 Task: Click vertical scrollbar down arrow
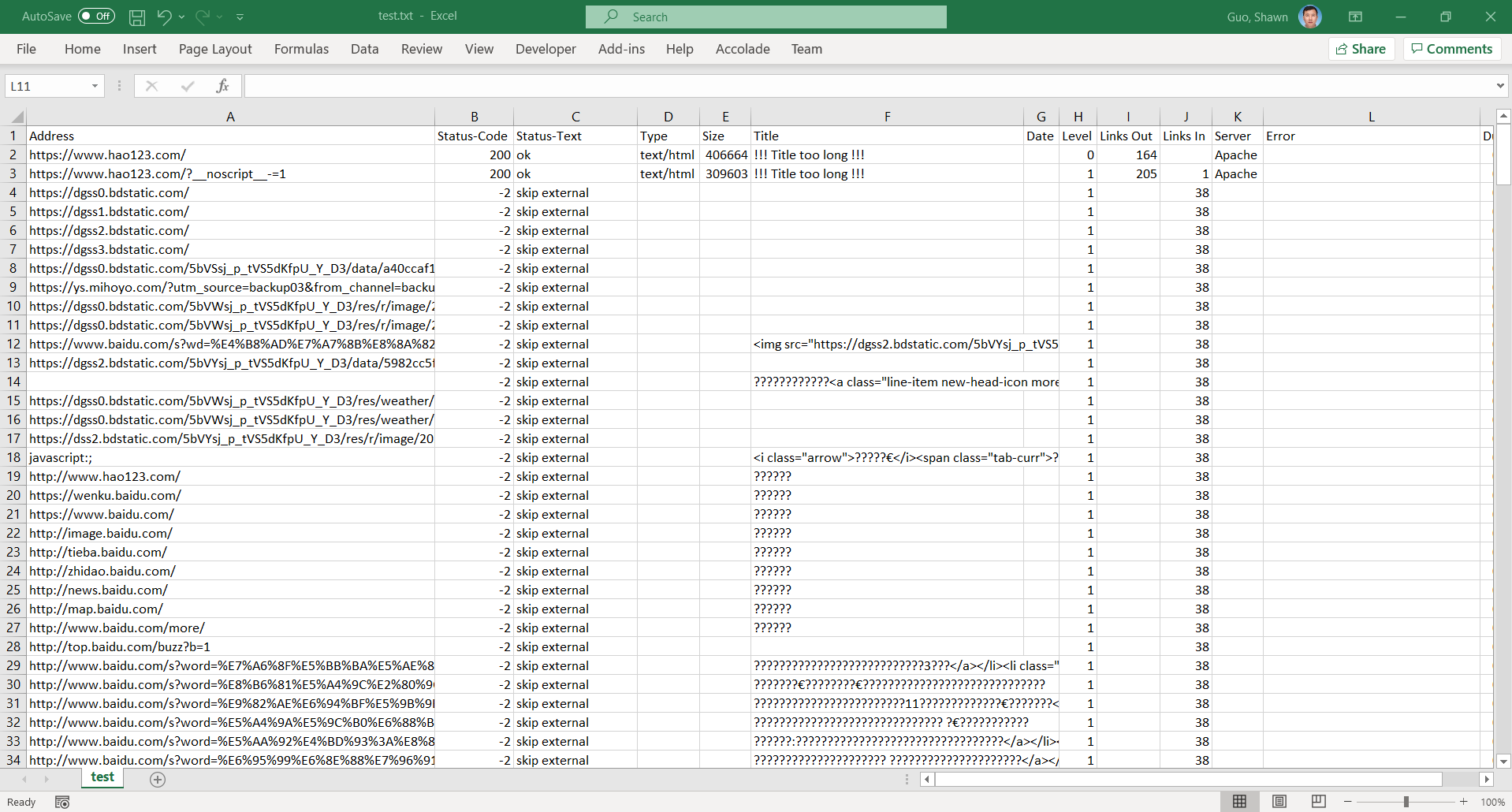point(1503,761)
